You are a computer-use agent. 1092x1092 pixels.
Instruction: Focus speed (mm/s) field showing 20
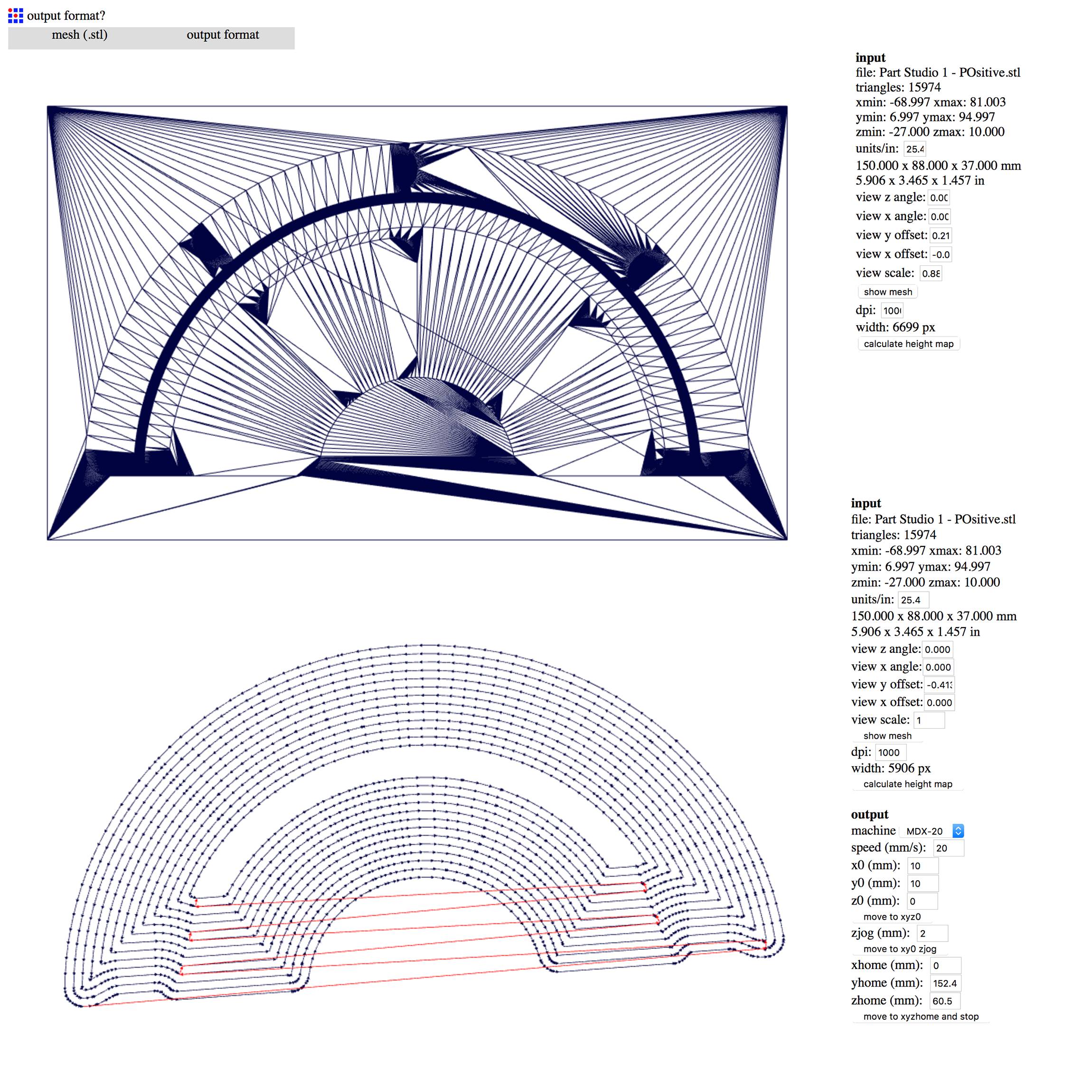(949, 848)
